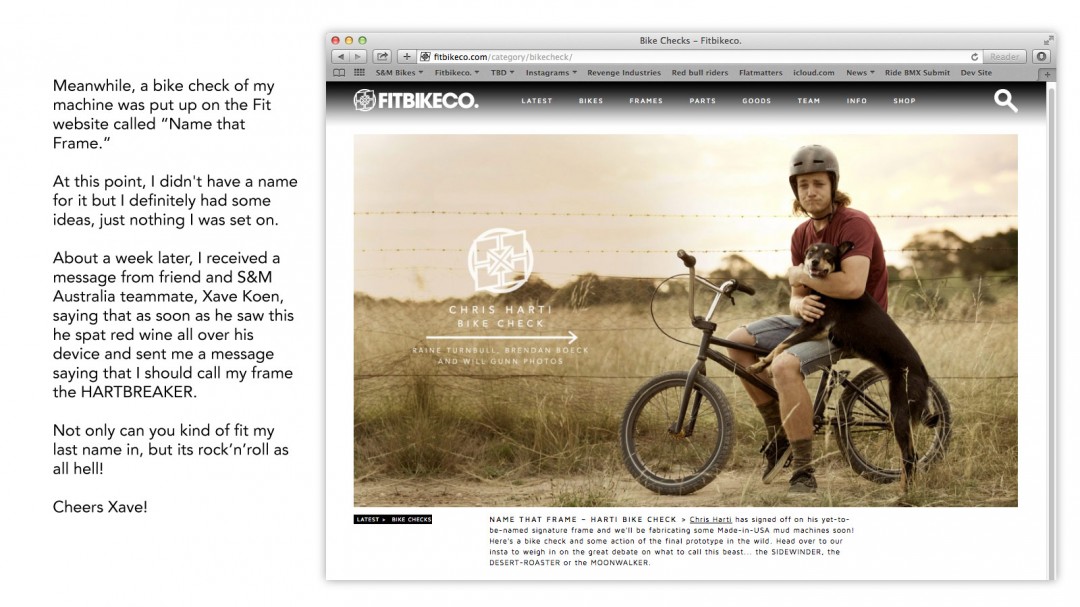Open the BIKES menu on Fitbikeco navigation
The image size is (1080, 607).
click(591, 101)
